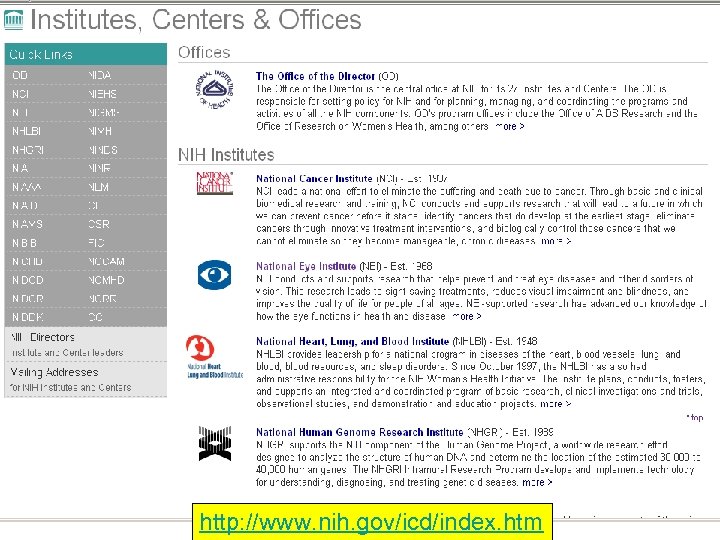
Task: Select NIDA in Quick Links
Action: point(100,75)
